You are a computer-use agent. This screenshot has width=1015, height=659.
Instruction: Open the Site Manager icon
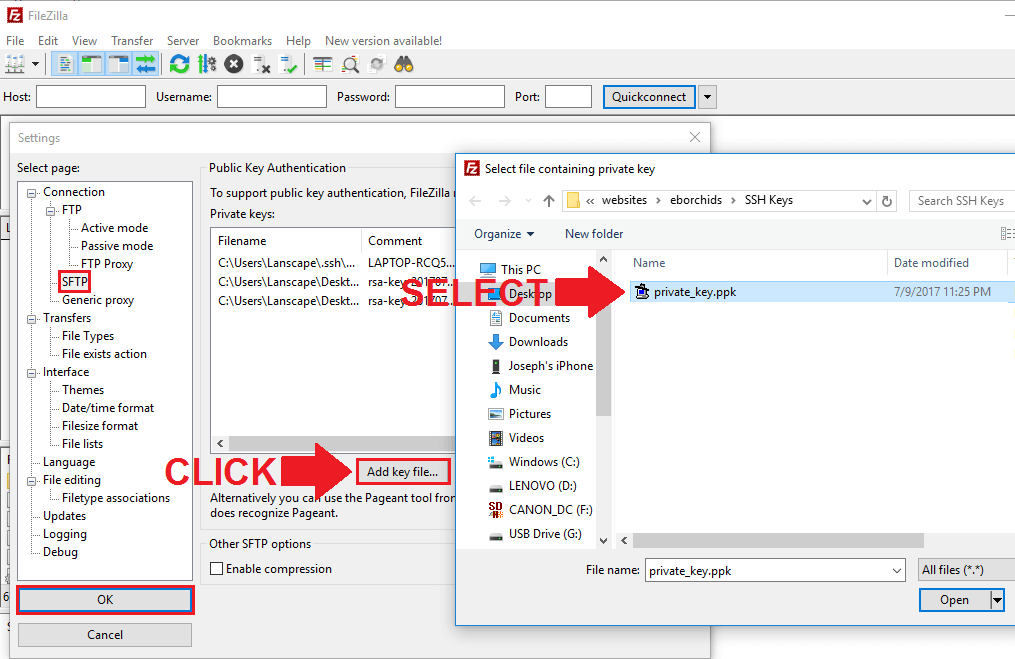[14, 64]
